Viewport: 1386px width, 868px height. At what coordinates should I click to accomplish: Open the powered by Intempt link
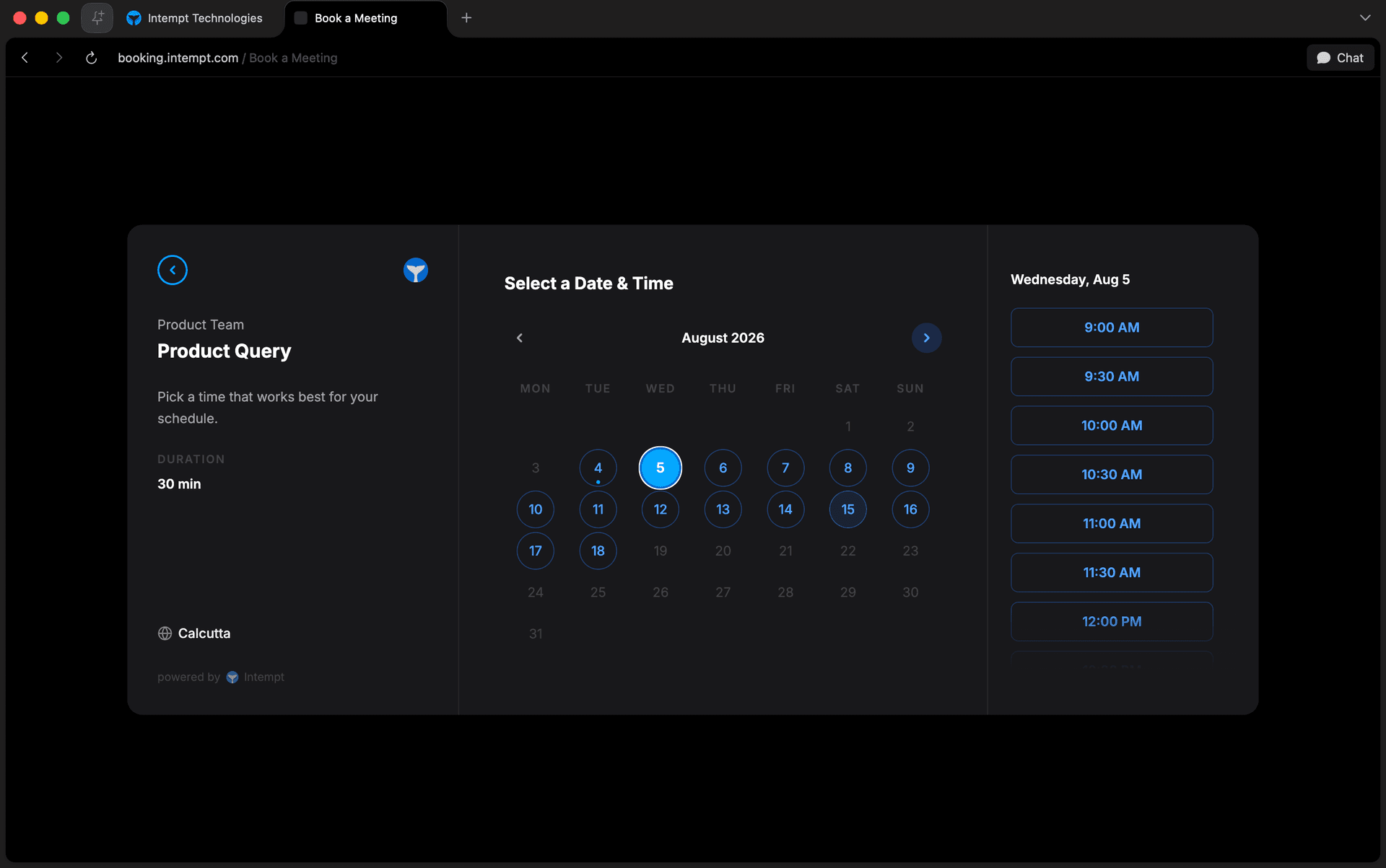pyautogui.click(x=221, y=677)
